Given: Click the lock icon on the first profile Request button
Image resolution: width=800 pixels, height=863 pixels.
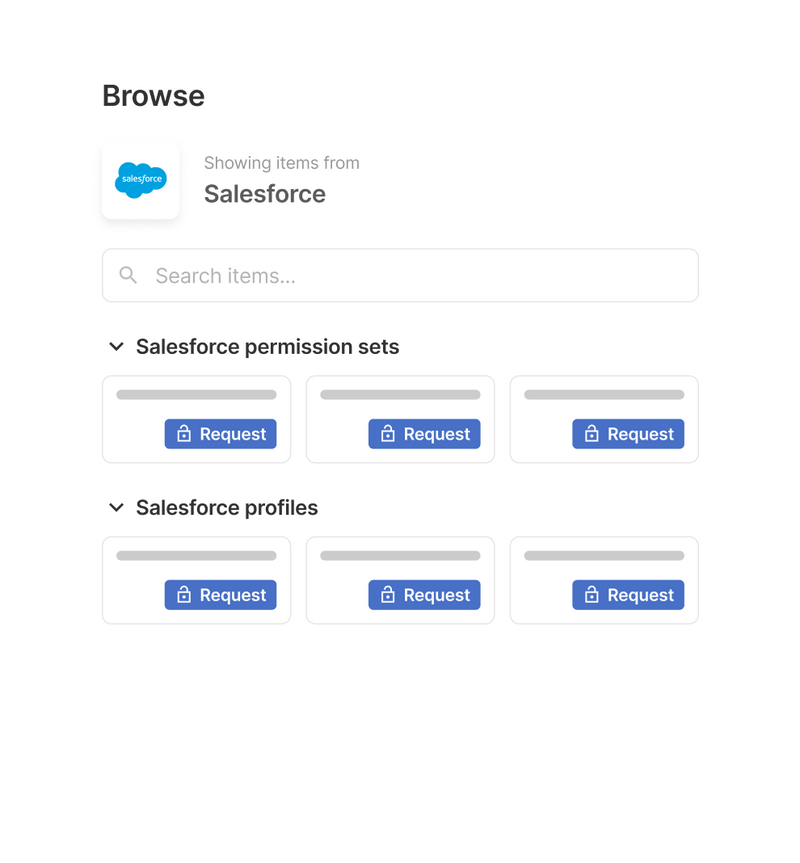Looking at the screenshot, I should pos(184,595).
